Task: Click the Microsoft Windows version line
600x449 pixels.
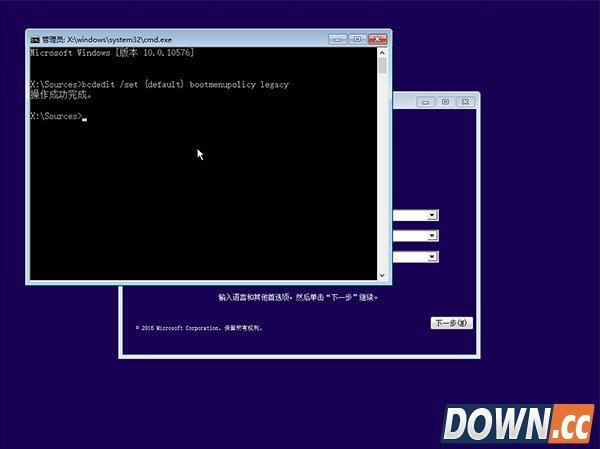Action: pos(112,53)
